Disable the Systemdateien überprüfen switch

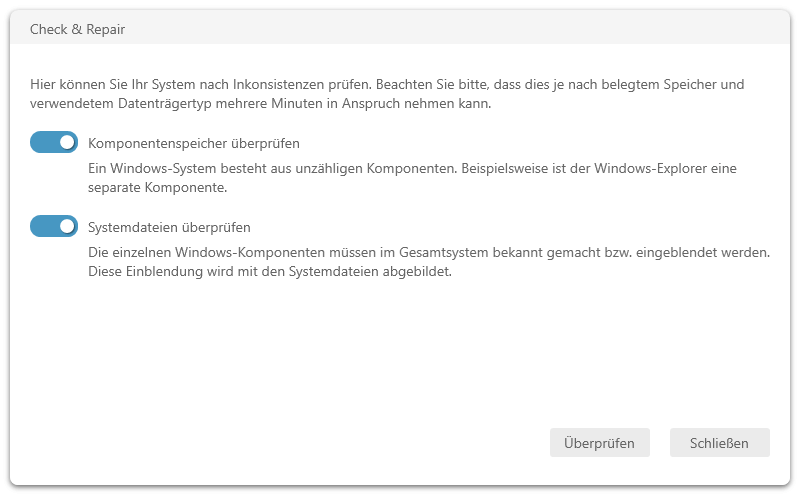[x=54, y=226]
